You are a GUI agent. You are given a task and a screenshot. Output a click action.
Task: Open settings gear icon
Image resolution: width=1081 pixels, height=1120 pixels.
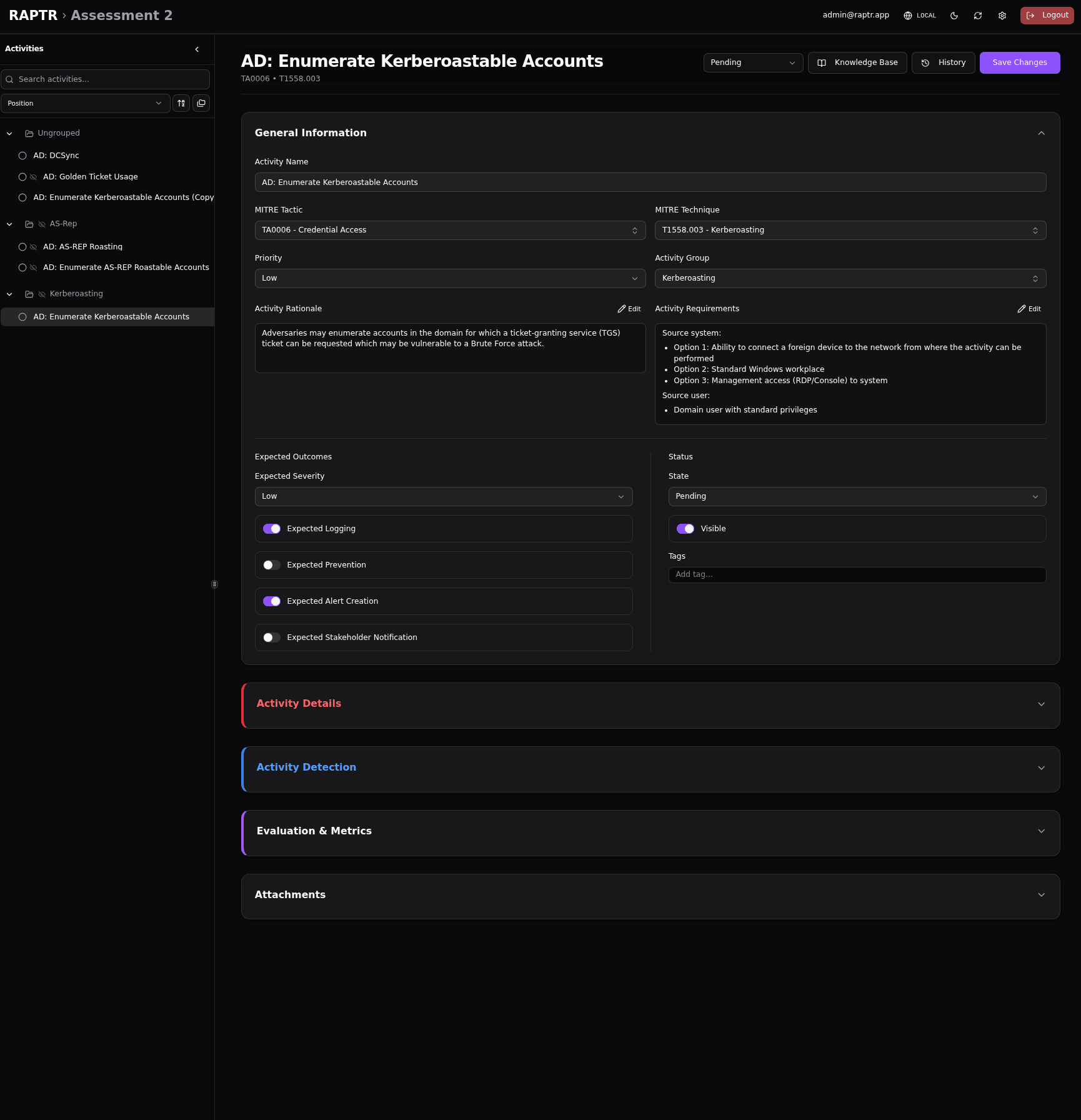click(x=1002, y=16)
